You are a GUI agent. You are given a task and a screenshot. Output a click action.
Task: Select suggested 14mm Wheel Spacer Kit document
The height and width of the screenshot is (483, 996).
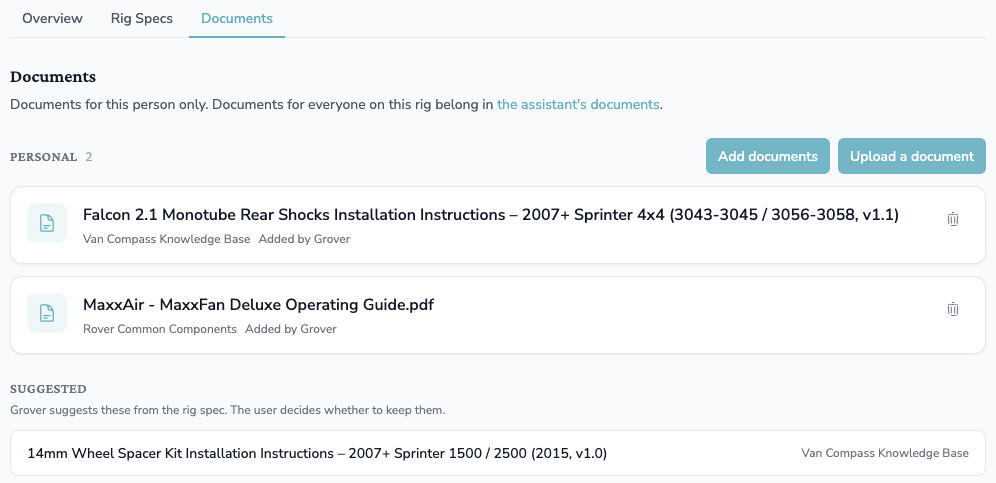pyautogui.click(x=498, y=453)
